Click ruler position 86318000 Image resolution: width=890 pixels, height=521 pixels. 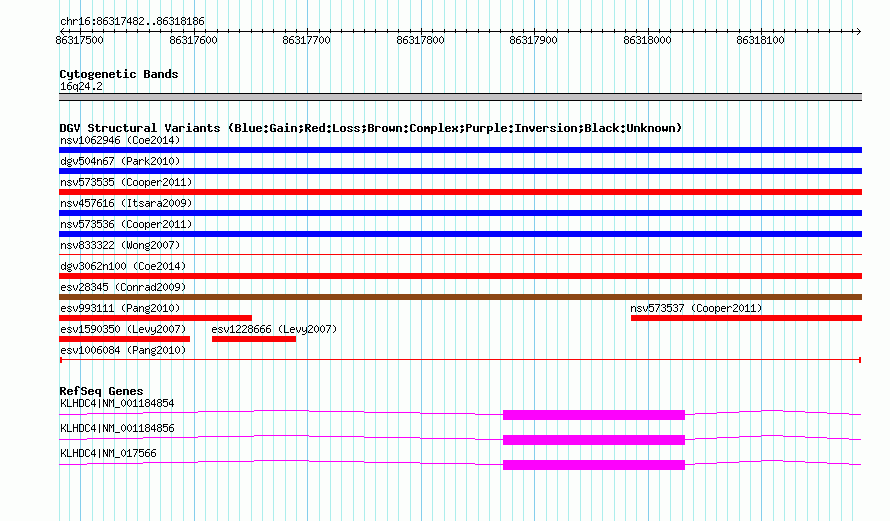648,40
